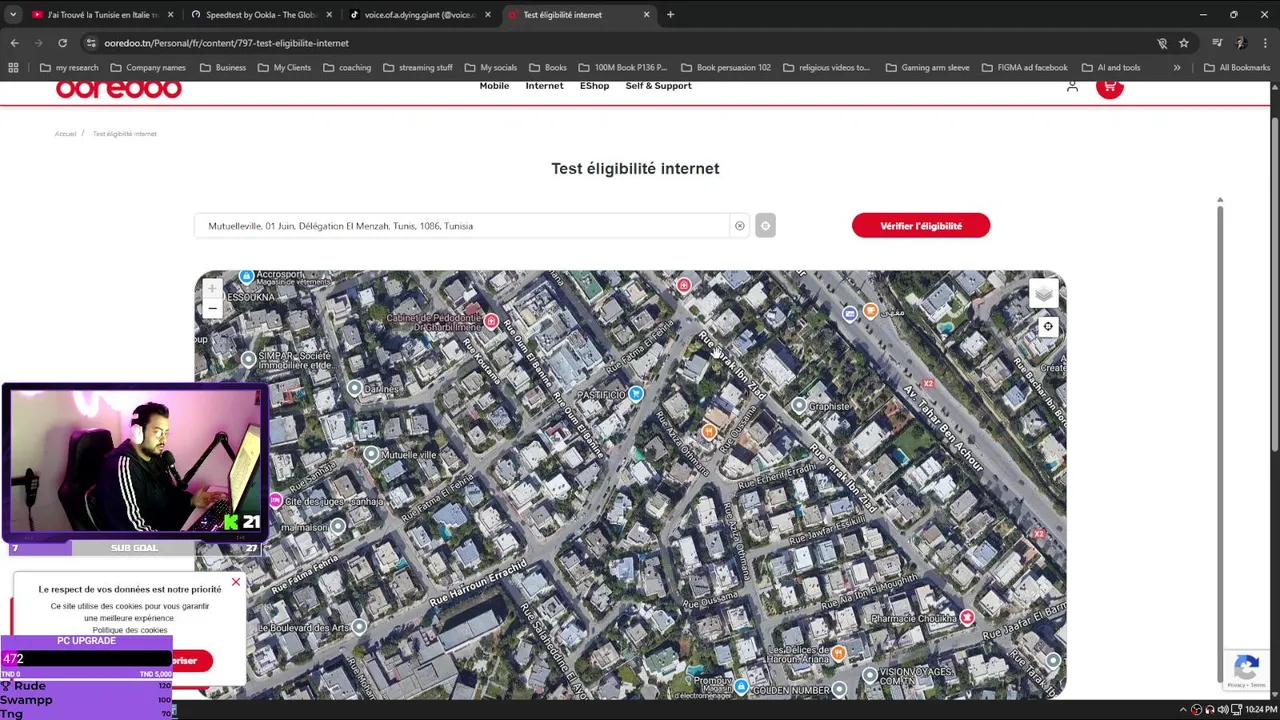The width and height of the screenshot is (1280, 720).
Task: Click the system clock showing 10:24 PM
Action: [1260, 709]
